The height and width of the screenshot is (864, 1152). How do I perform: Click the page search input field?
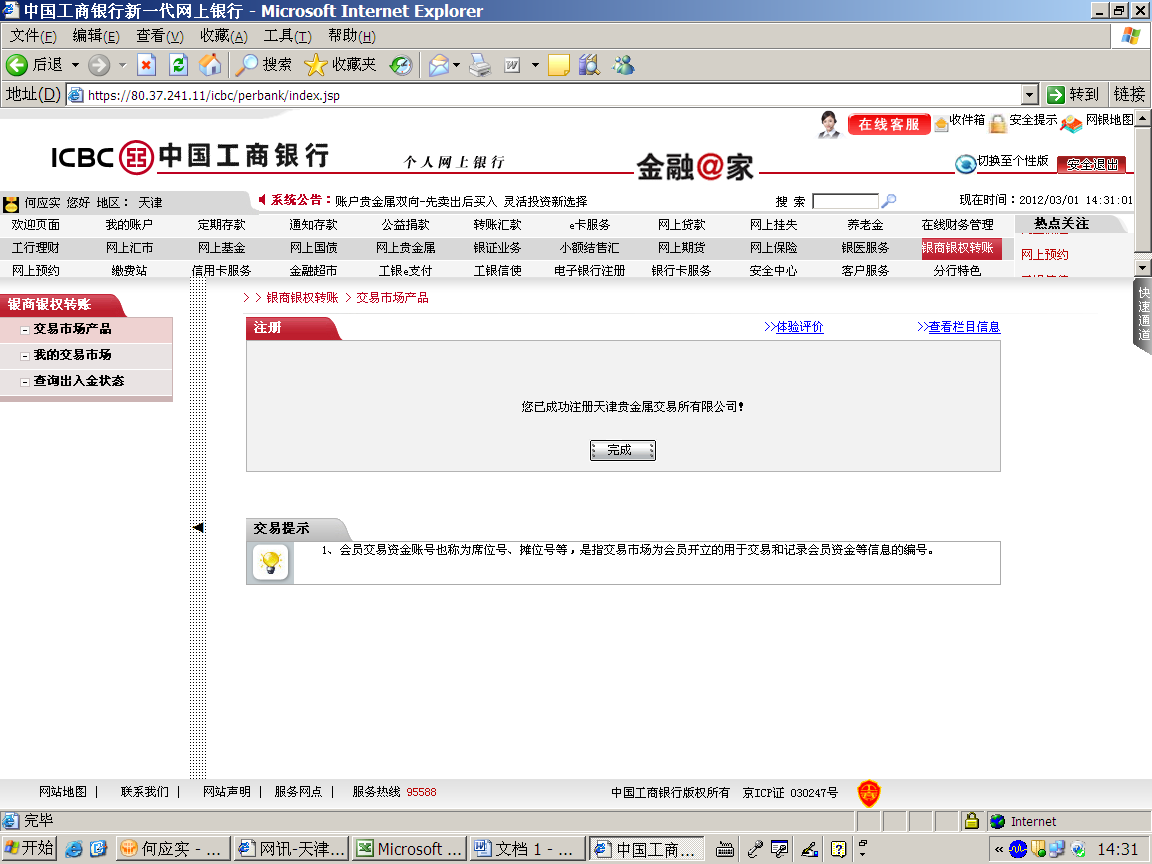click(846, 201)
